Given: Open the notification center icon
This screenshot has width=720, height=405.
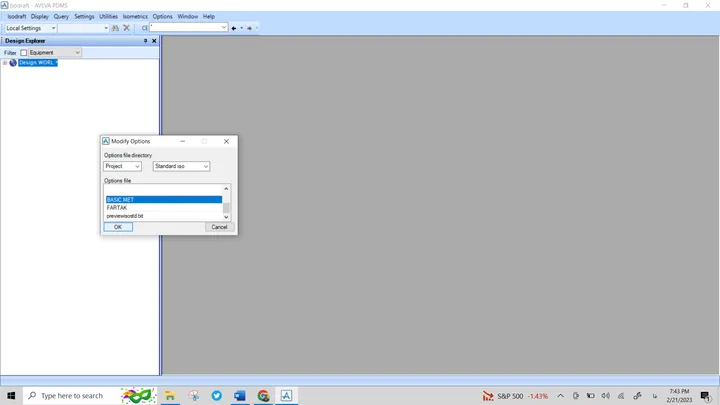Looking at the screenshot, I should tap(705, 396).
